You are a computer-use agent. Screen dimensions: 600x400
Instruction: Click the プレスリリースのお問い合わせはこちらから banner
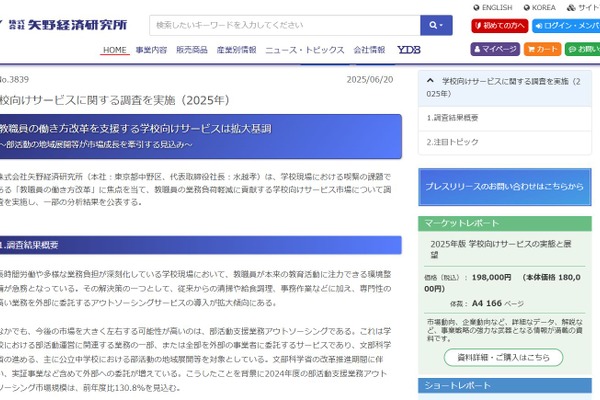[x=505, y=187]
